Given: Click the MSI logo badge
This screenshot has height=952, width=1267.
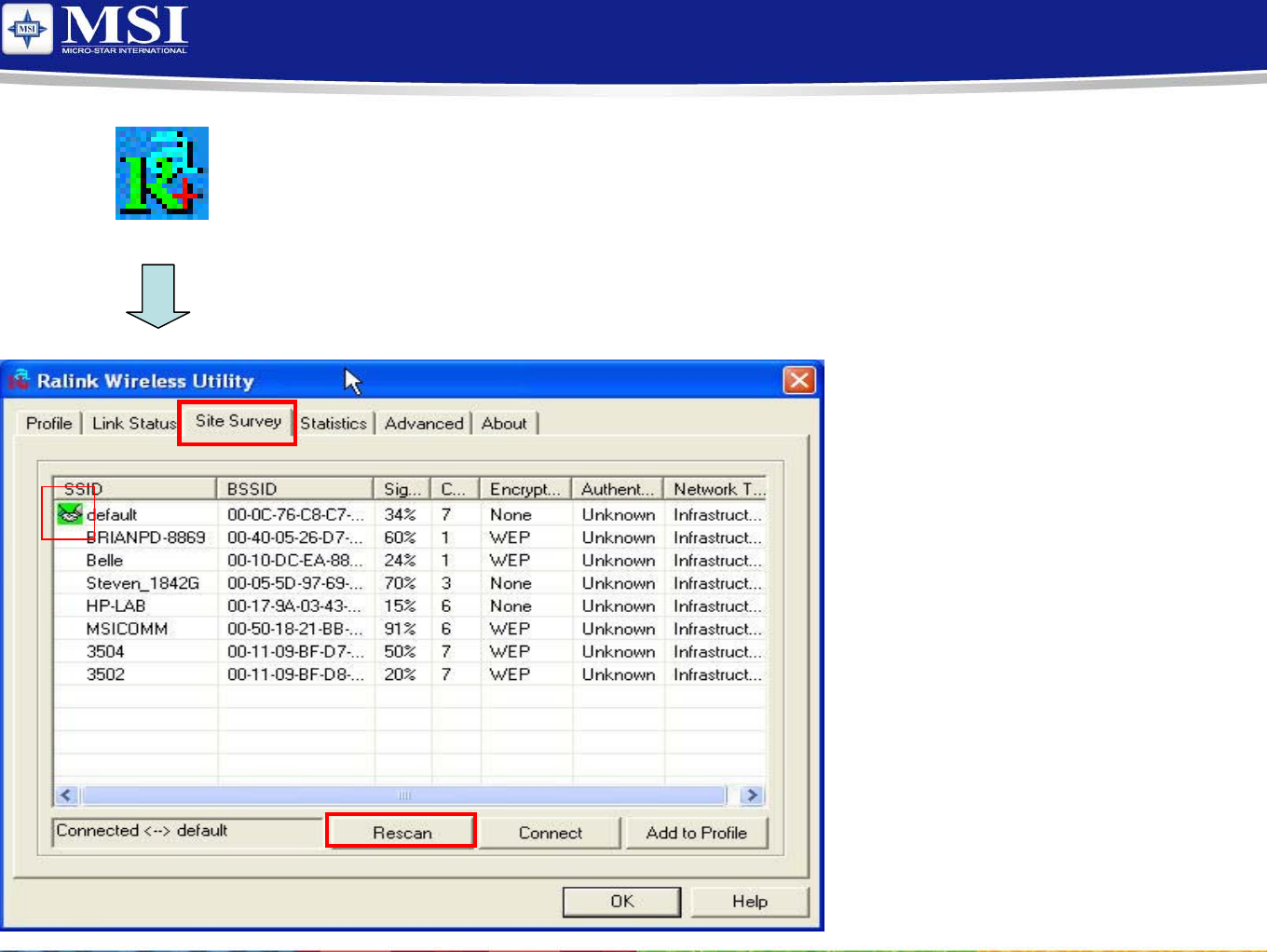Looking at the screenshot, I should (27, 29).
